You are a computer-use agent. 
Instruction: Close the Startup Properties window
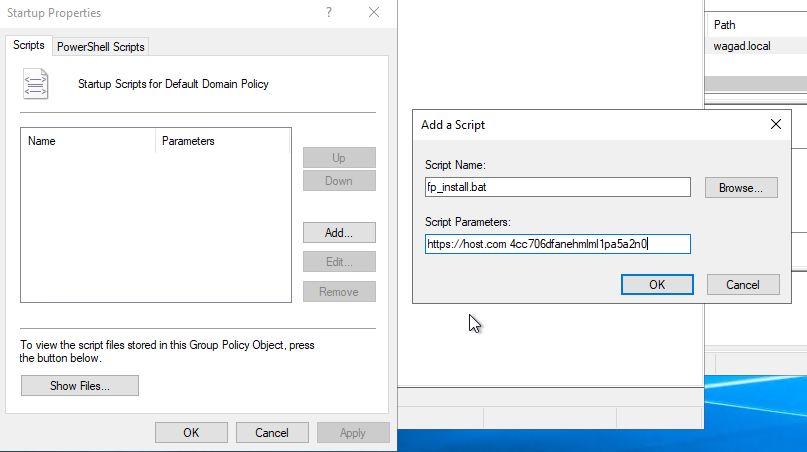pyautogui.click(x=374, y=12)
